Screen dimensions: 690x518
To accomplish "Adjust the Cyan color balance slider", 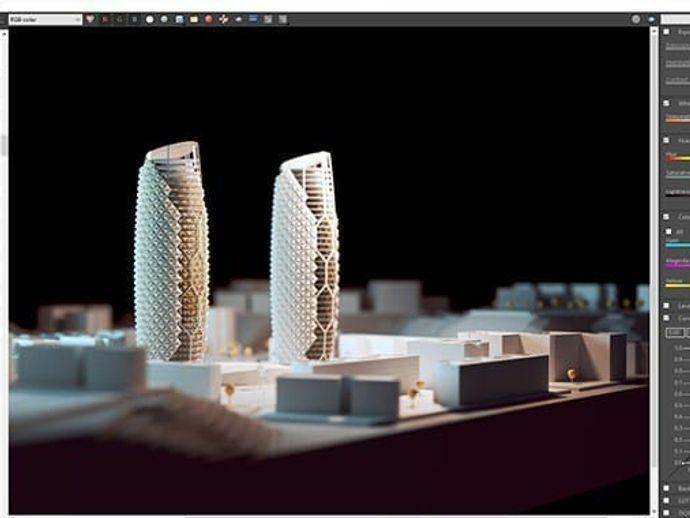I will point(678,245).
